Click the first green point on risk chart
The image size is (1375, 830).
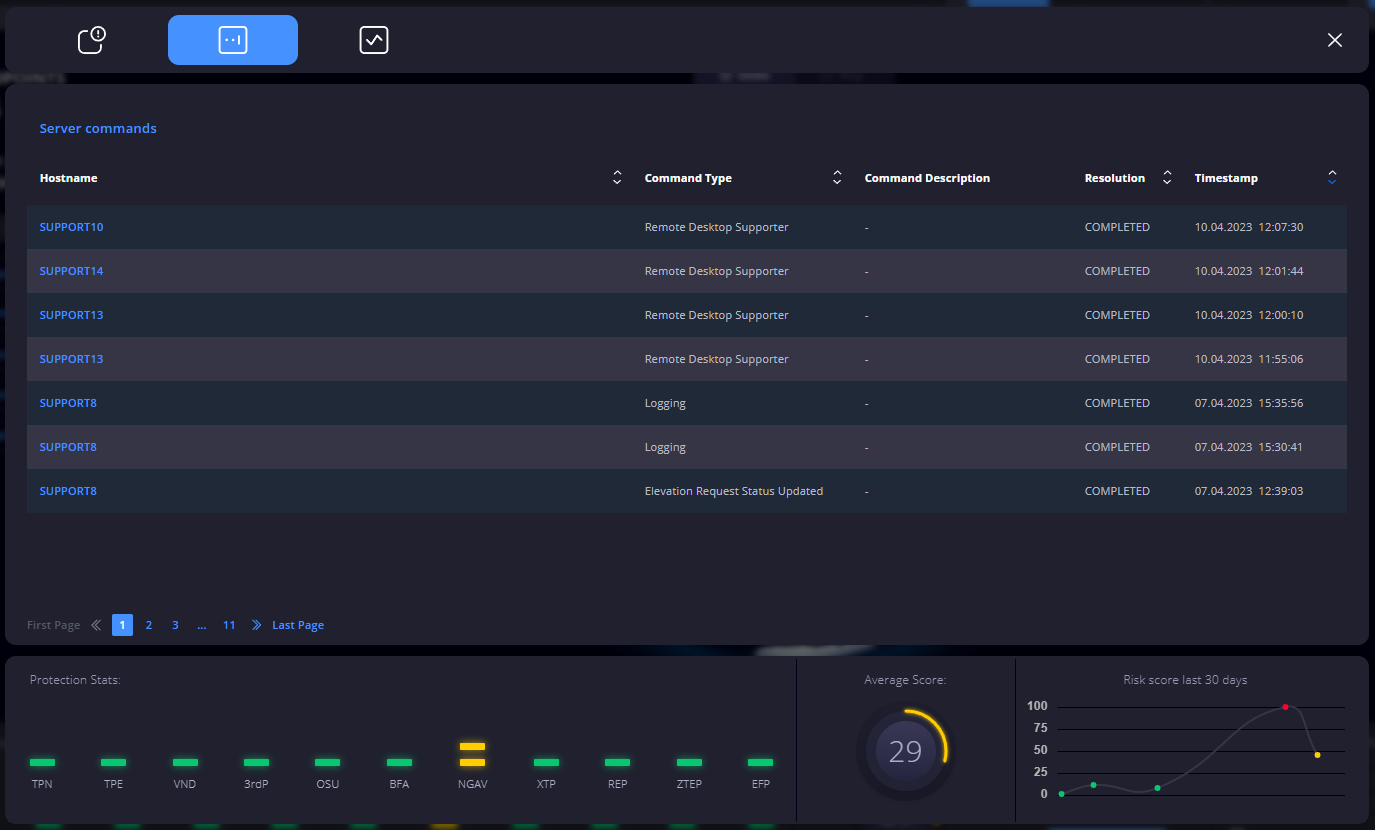pyautogui.click(x=1061, y=794)
